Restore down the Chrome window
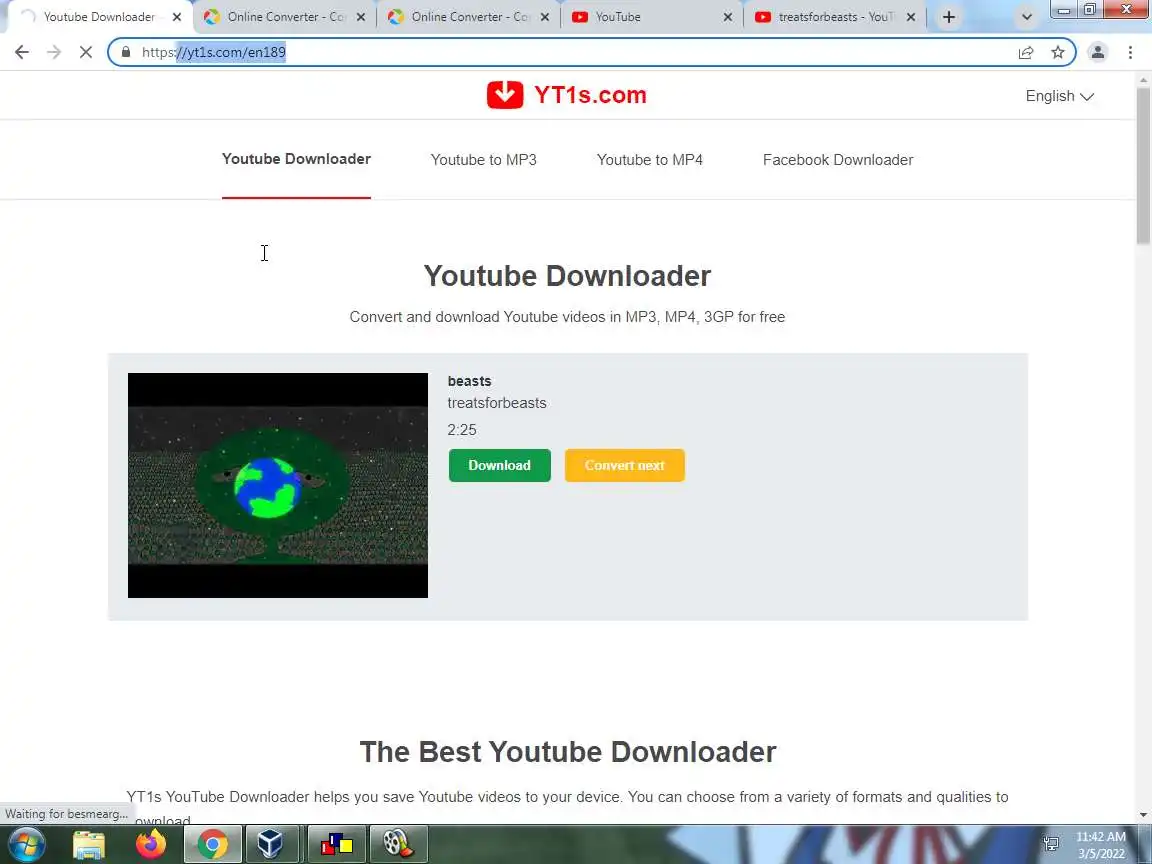The image size is (1152, 864). 1090,10
